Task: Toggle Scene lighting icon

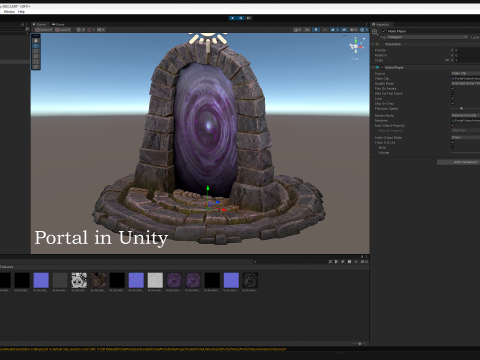Action: (x=316, y=30)
